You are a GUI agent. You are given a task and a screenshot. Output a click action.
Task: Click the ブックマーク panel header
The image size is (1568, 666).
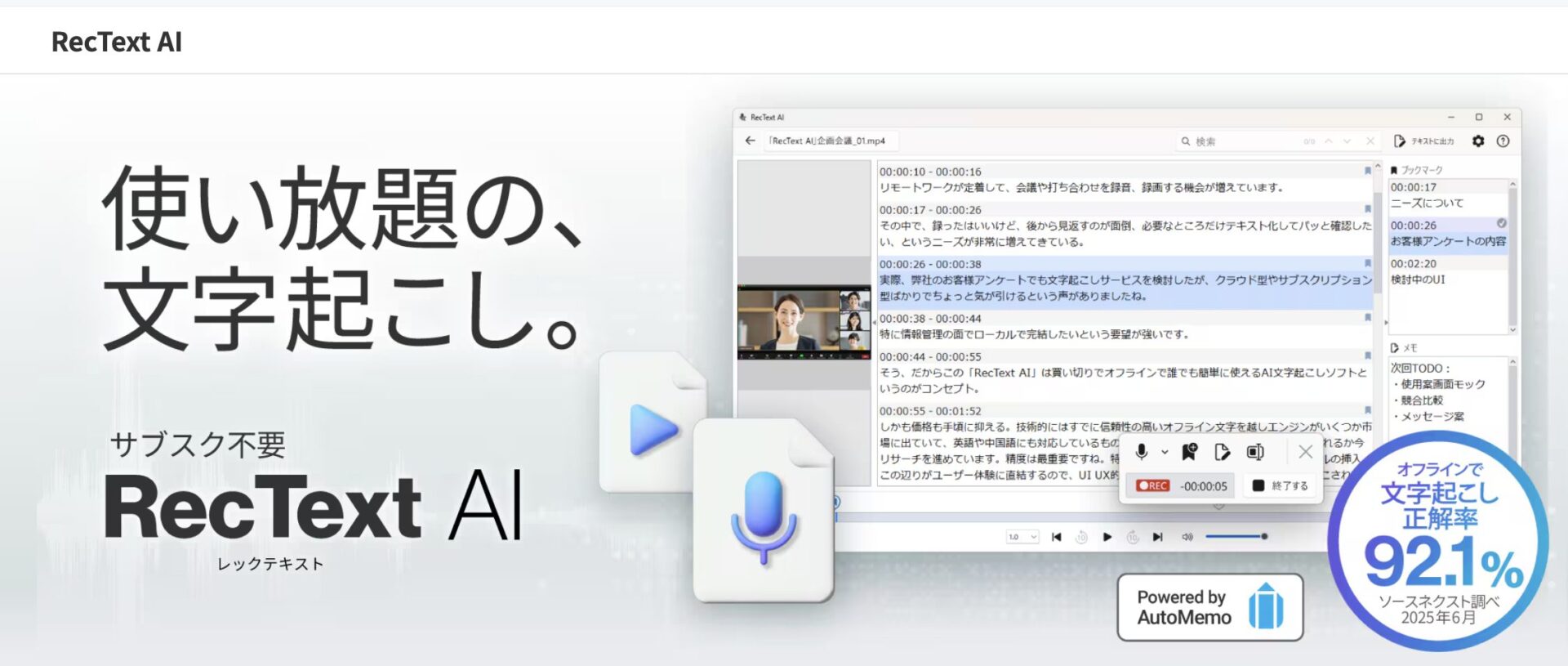[x=1416, y=170]
